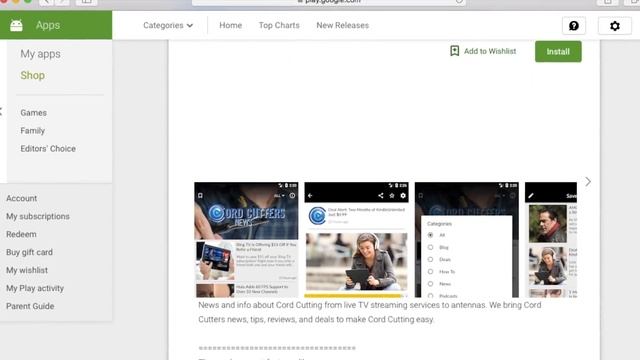Open the Games section
The width and height of the screenshot is (640, 360).
(x=33, y=113)
